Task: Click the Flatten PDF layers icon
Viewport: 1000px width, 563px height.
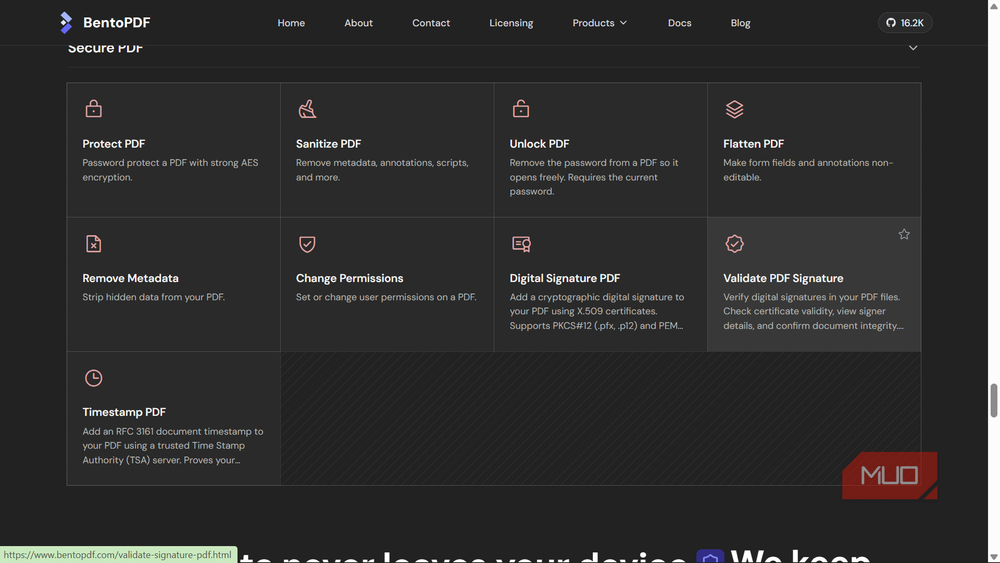Action: [x=735, y=109]
